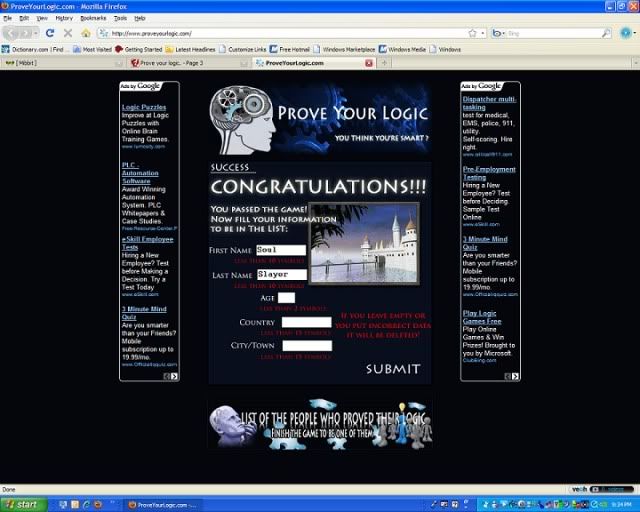Click the First Name input field
This screenshot has height=512, width=640.
point(281,250)
